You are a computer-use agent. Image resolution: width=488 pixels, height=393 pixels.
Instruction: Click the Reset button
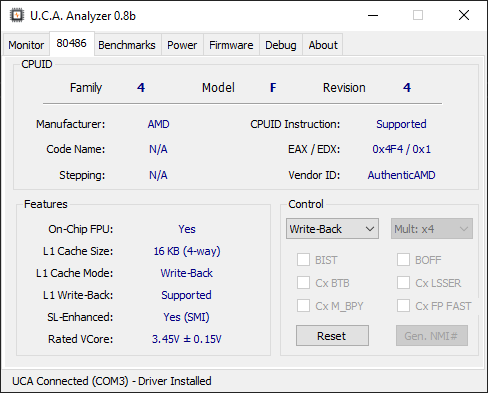click(332, 336)
